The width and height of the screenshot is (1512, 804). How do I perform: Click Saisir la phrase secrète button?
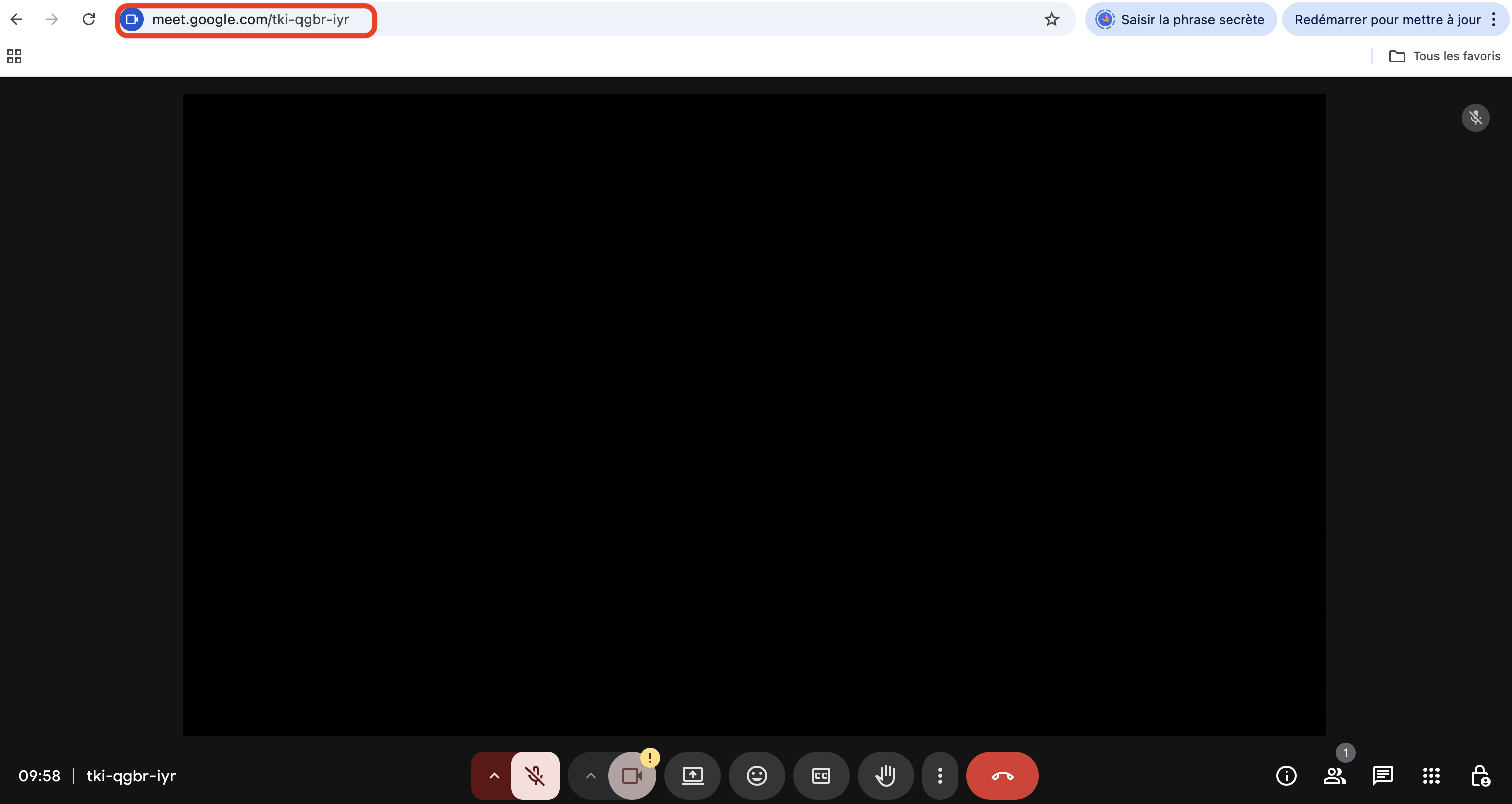click(x=1180, y=19)
